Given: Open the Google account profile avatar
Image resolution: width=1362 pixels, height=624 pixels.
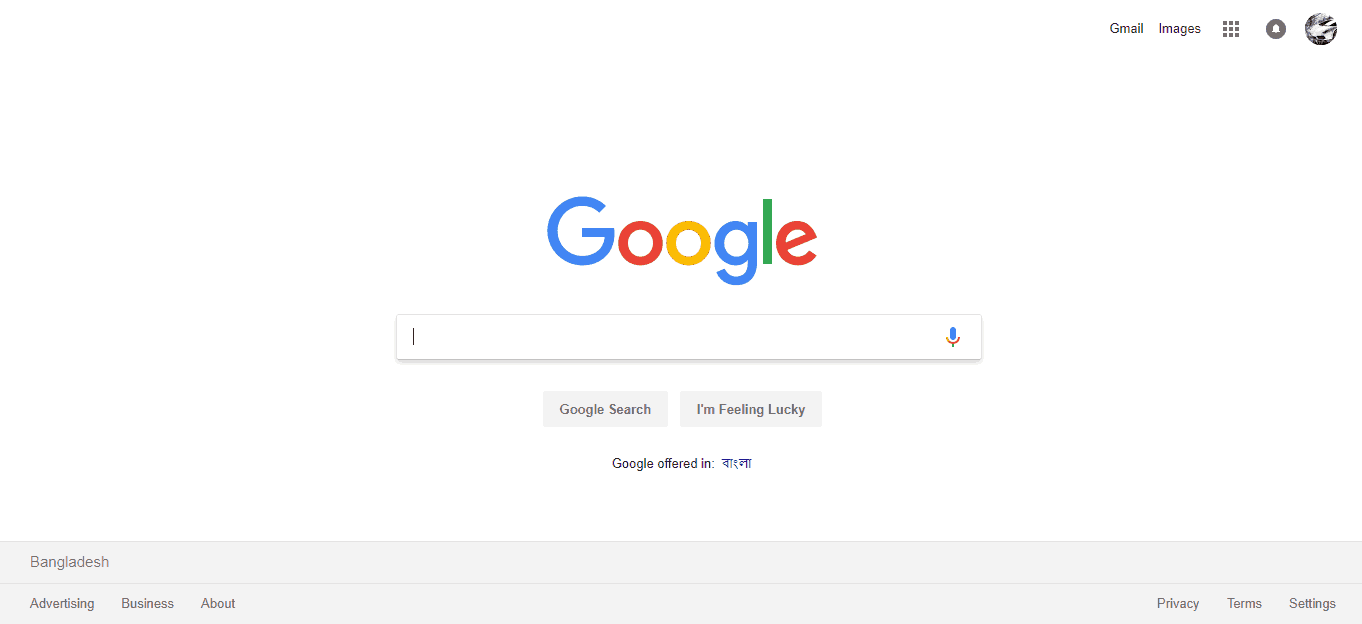Looking at the screenshot, I should [1321, 29].
